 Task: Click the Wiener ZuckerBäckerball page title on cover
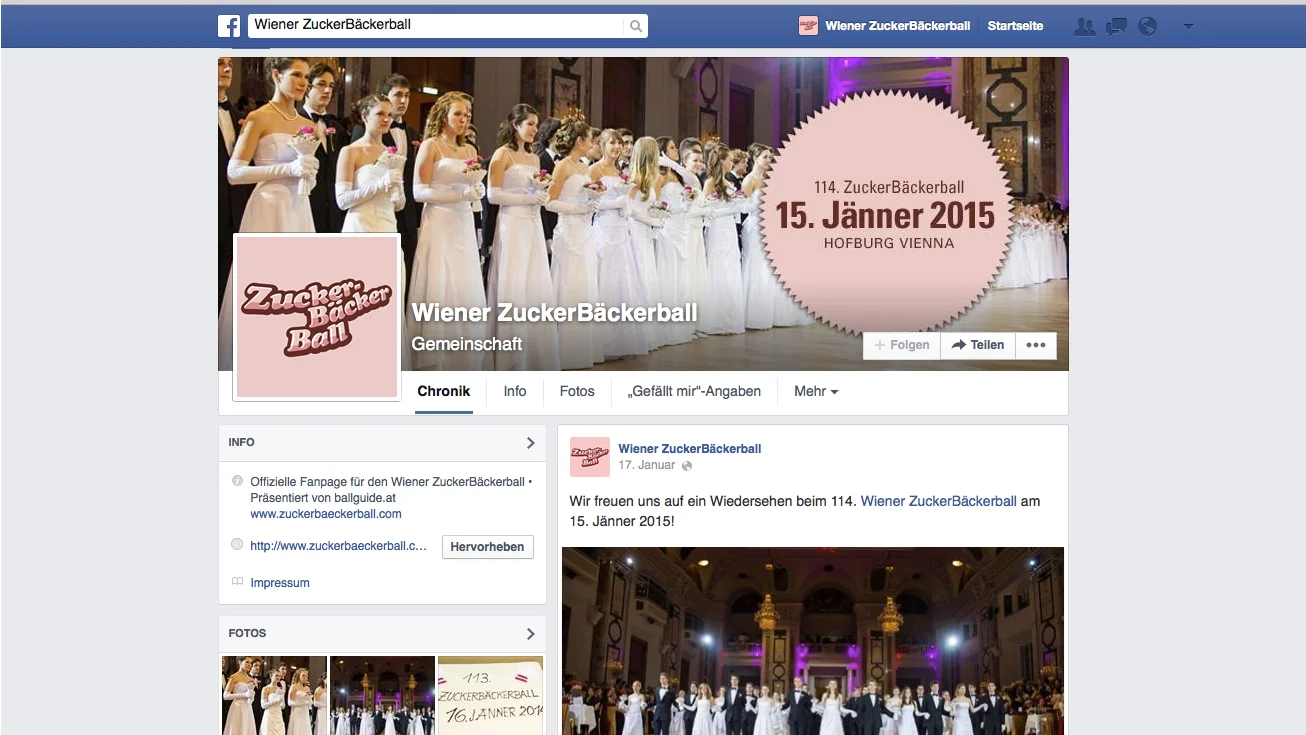(554, 312)
